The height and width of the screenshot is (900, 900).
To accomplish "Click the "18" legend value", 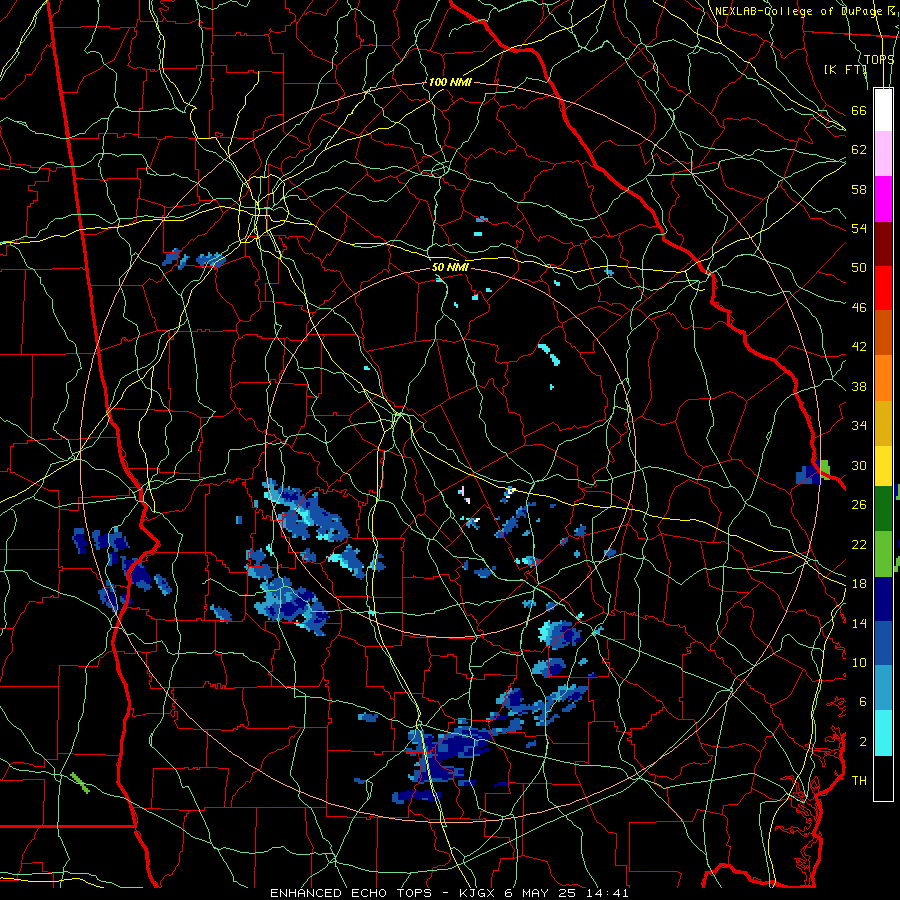I will coord(859,584).
